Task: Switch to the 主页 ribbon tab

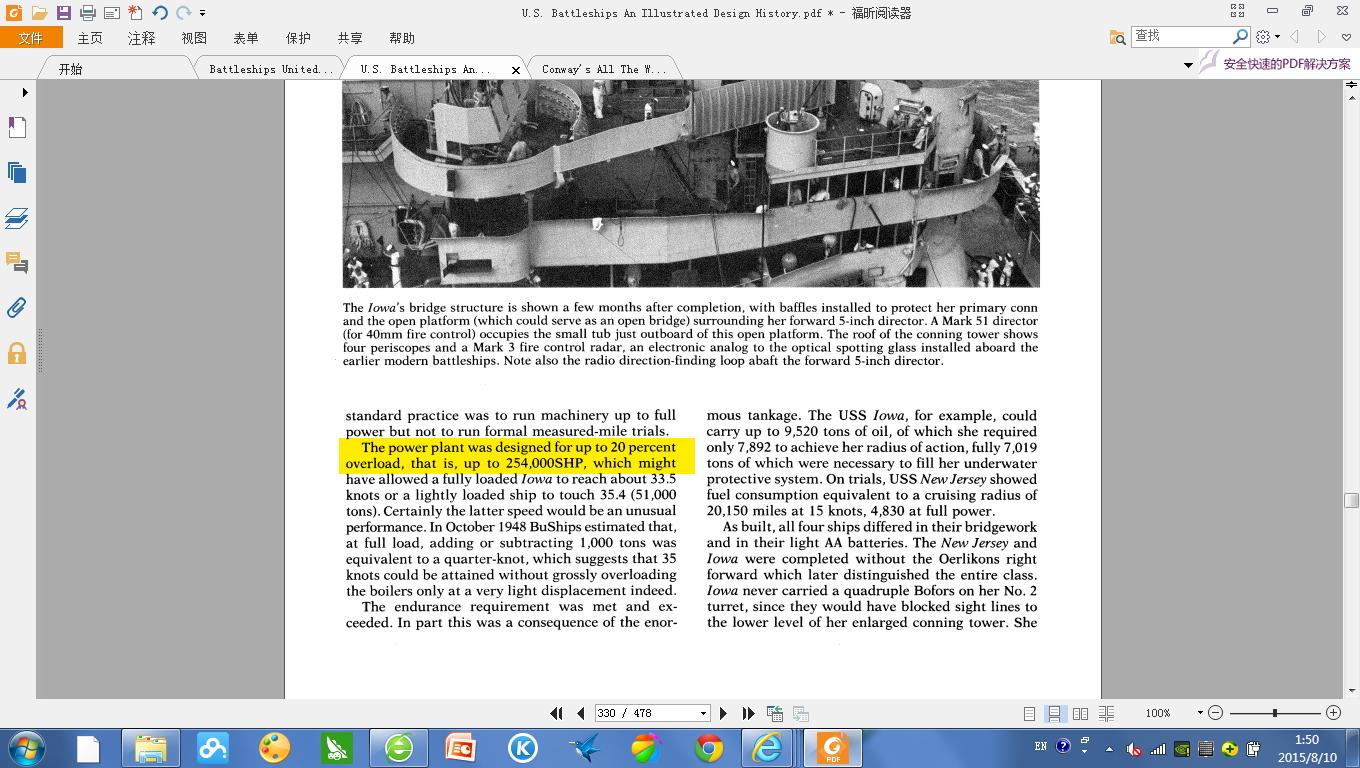Action: click(90, 38)
